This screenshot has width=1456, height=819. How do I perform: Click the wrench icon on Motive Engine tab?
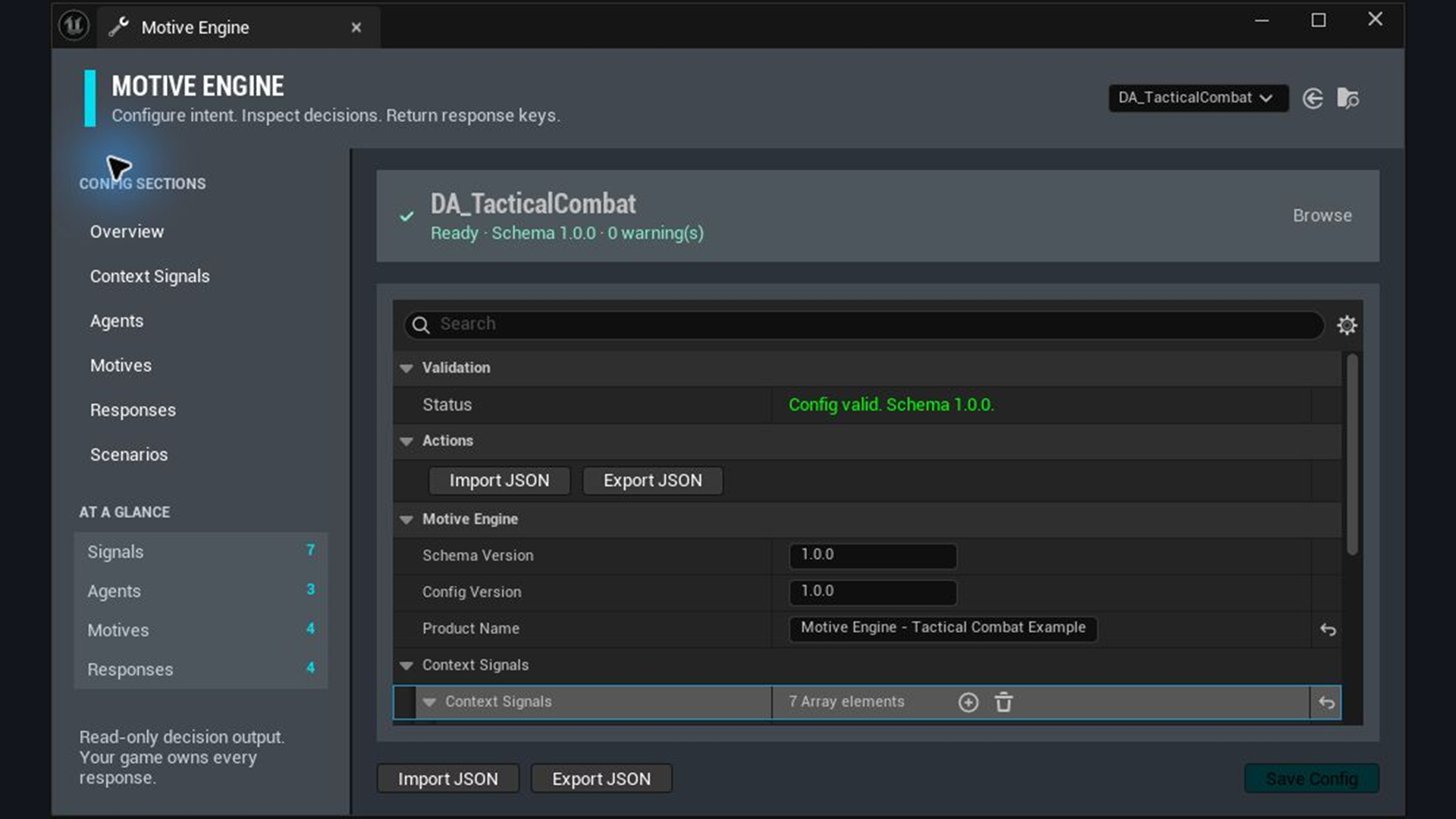(x=118, y=27)
